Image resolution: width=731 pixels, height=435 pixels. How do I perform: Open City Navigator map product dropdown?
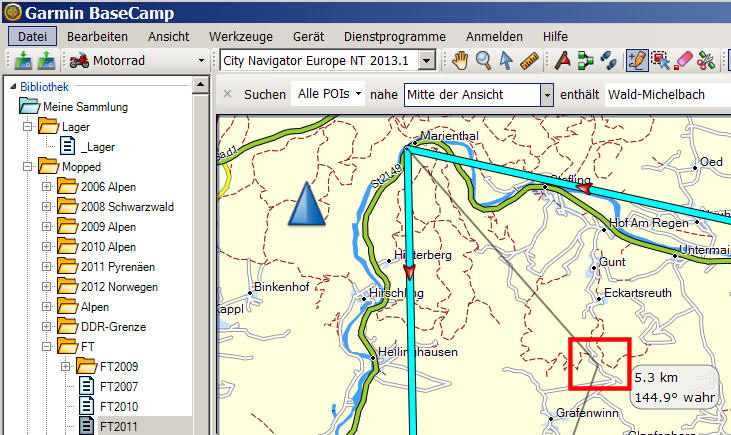(x=427, y=62)
